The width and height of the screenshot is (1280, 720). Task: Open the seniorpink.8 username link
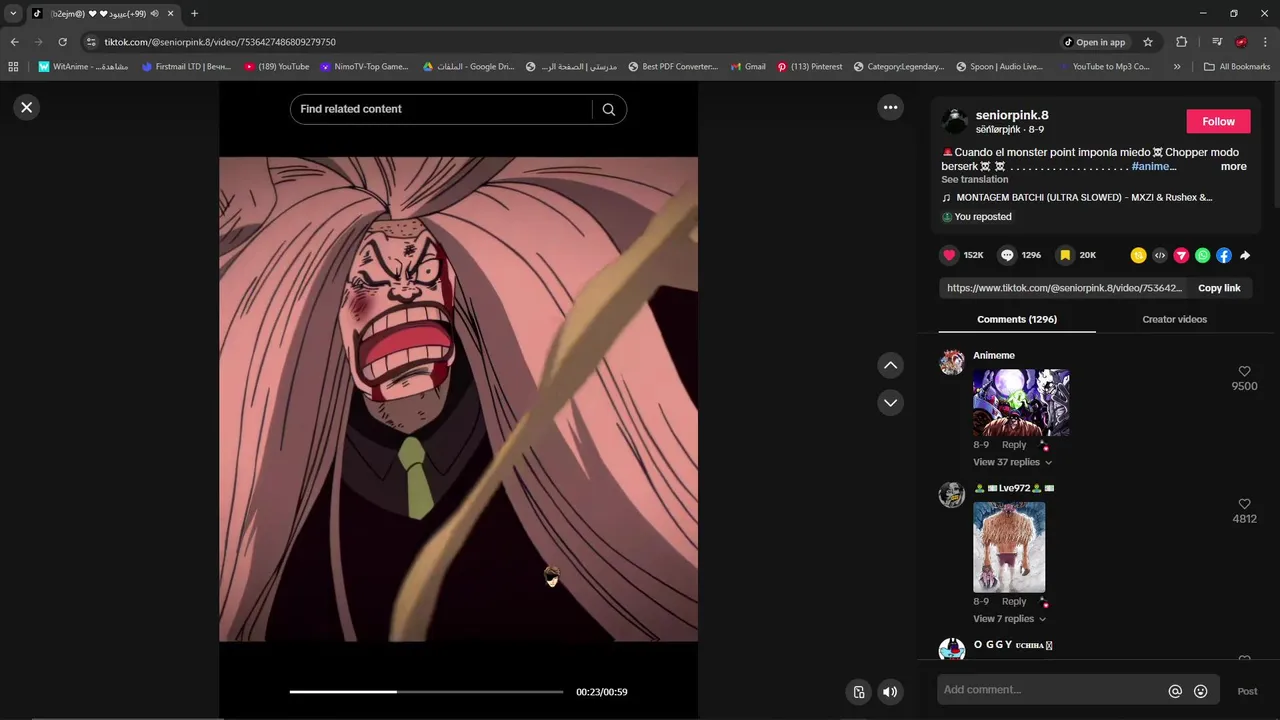click(x=1012, y=115)
